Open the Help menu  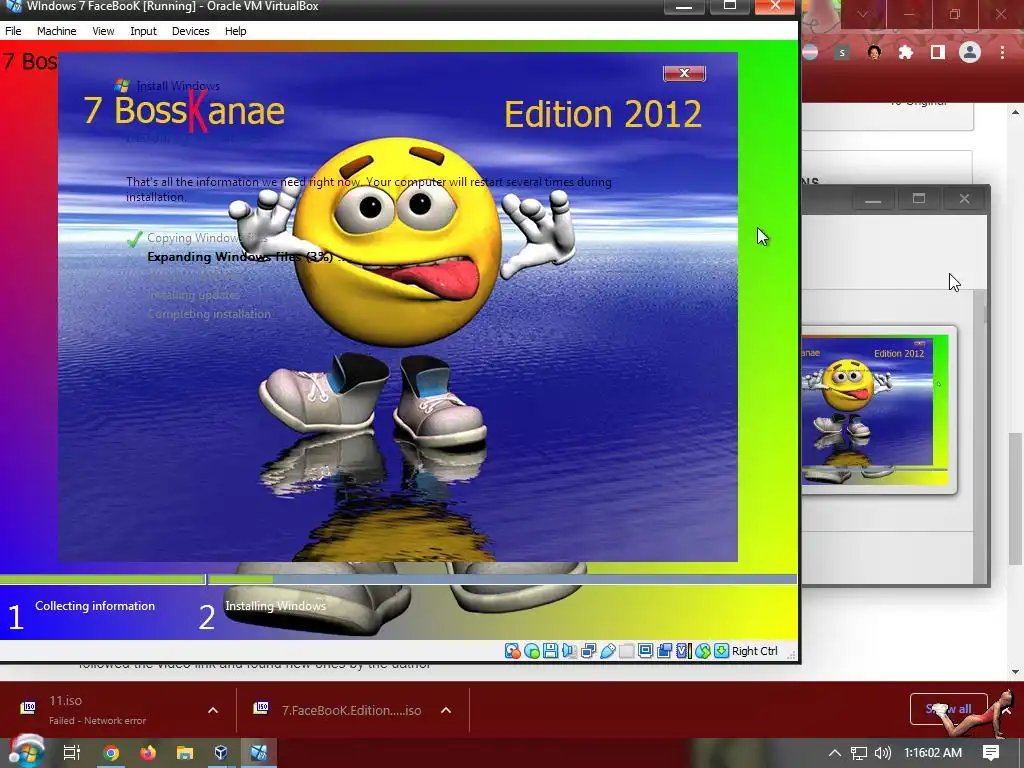click(x=235, y=31)
